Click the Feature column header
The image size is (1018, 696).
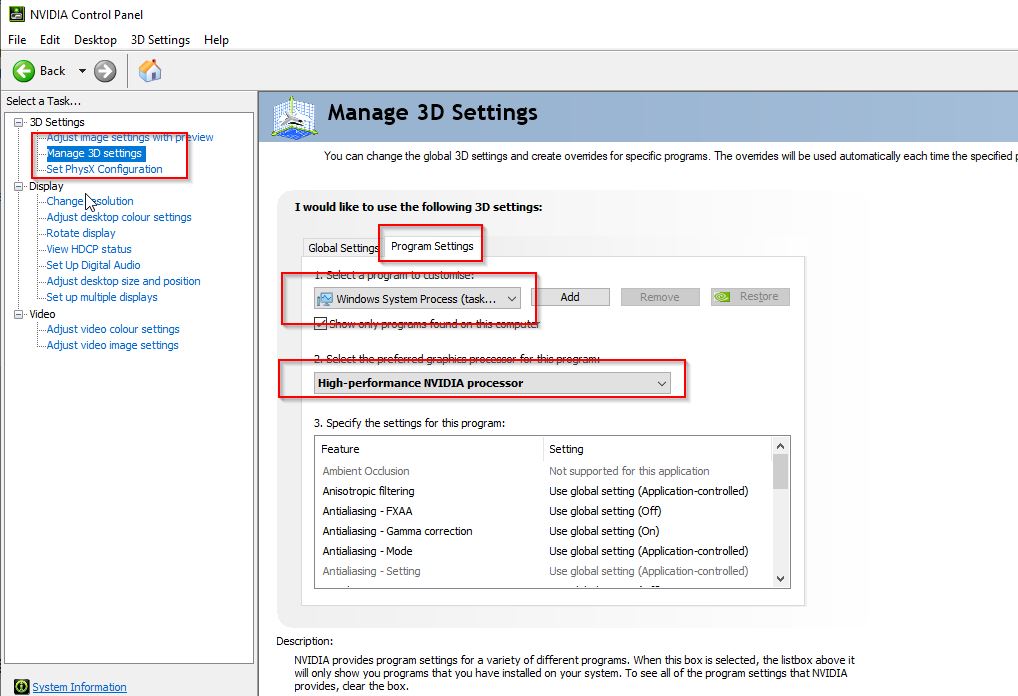(429, 449)
